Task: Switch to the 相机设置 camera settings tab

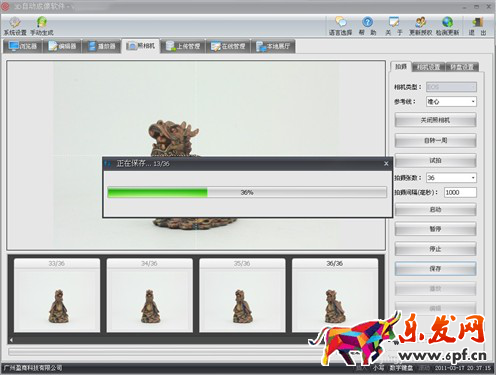Action: (x=429, y=67)
